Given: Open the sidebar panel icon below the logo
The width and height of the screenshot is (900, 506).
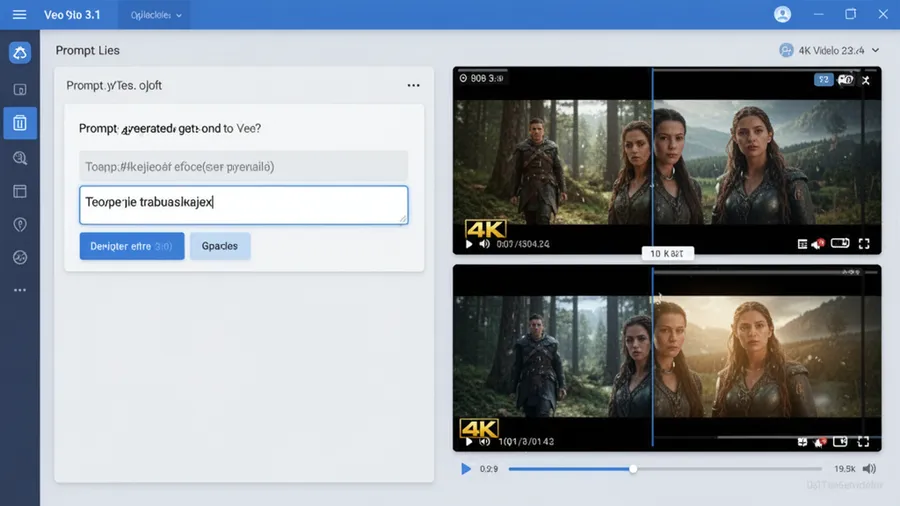Looking at the screenshot, I should click(x=20, y=89).
